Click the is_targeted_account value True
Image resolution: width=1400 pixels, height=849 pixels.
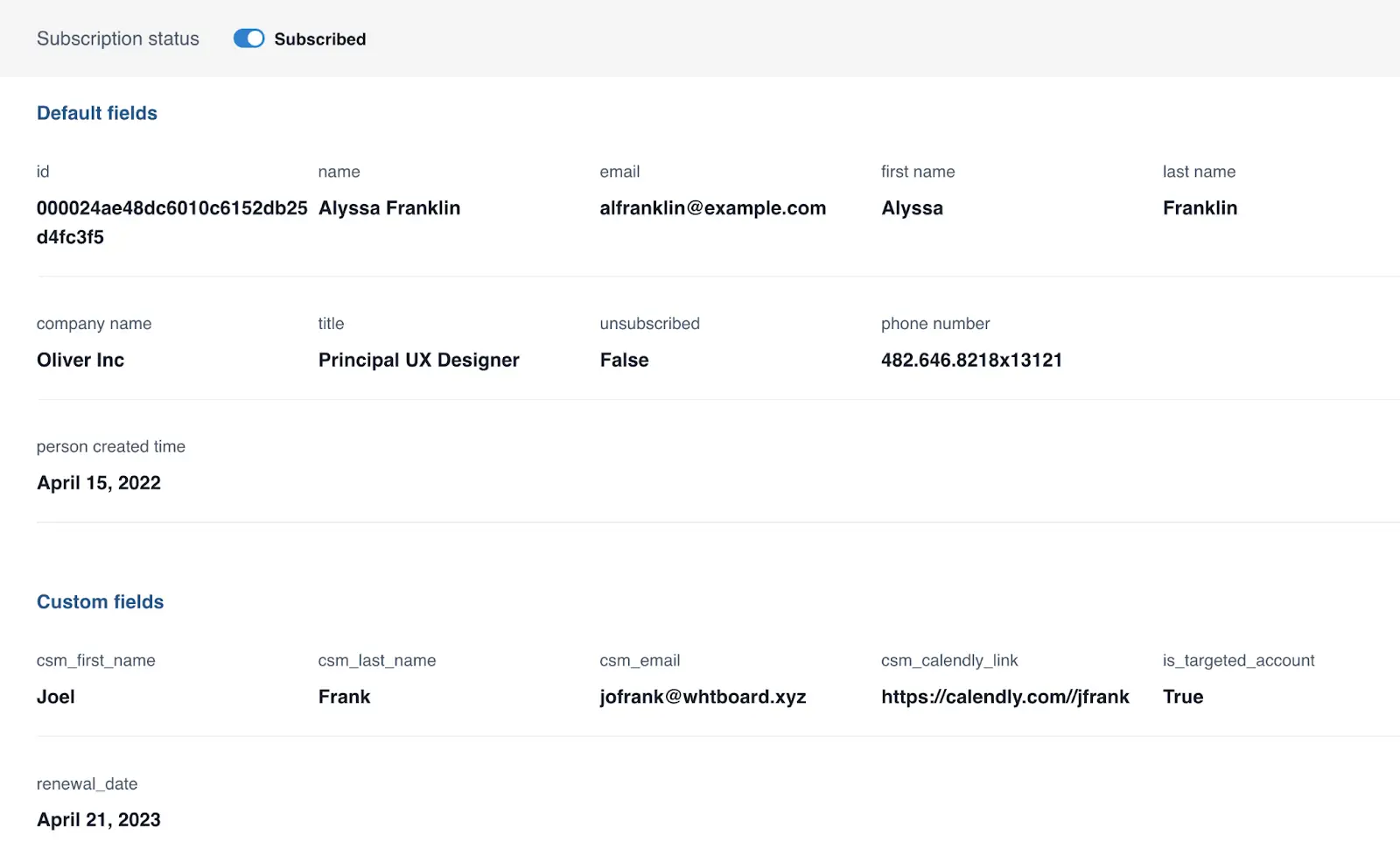[x=1183, y=697]
